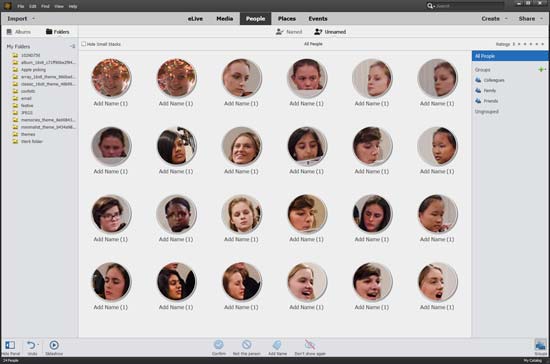Open the themes folder

(28, 134)
